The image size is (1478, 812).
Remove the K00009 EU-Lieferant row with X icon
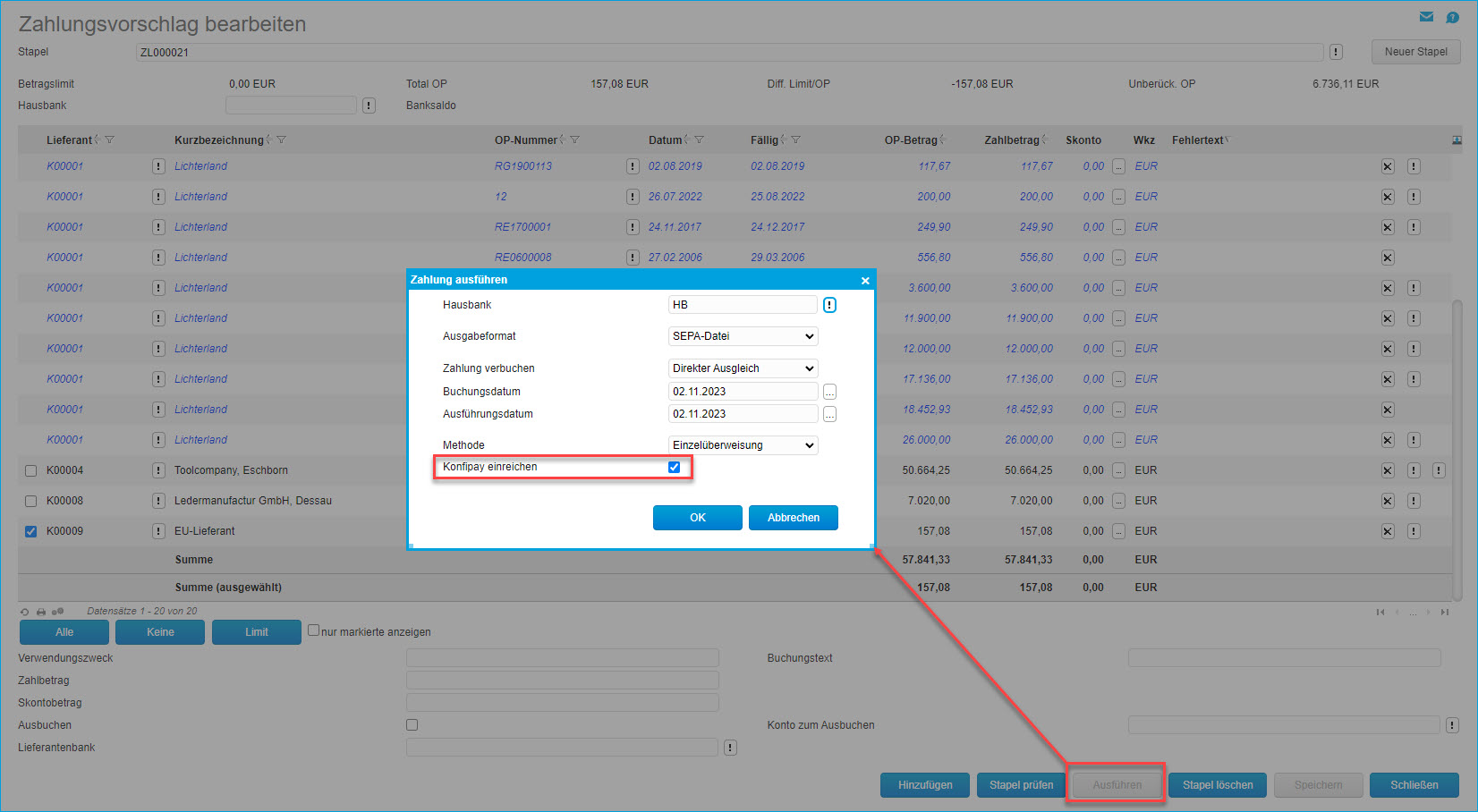click(x=1388, y=531)
